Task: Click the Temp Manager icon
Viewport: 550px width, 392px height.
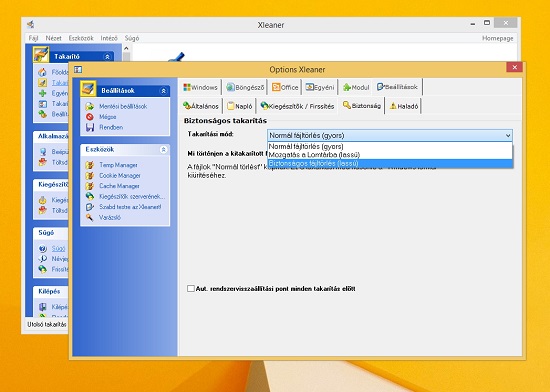Action: (x=90, y=165)
